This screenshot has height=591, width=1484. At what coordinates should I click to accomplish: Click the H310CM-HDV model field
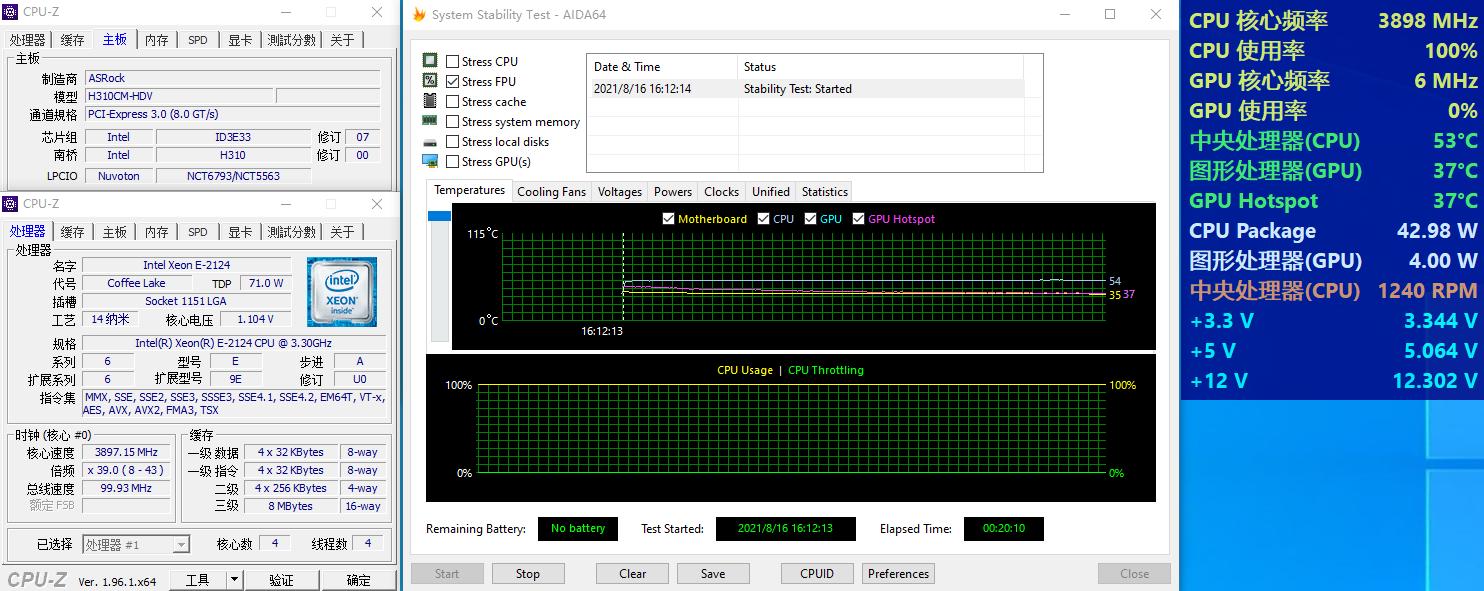[177, 96]
